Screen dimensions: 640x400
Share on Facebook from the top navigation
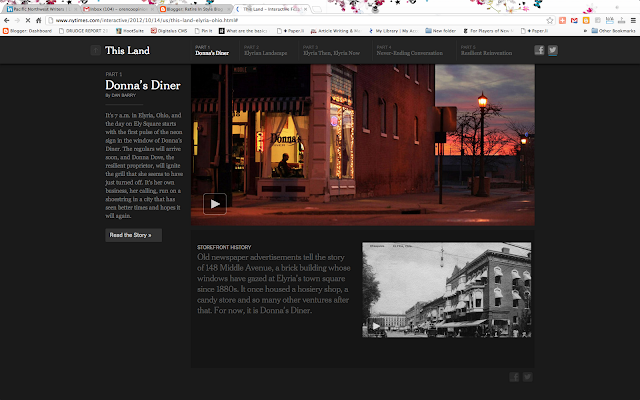(x=539, y=50)
